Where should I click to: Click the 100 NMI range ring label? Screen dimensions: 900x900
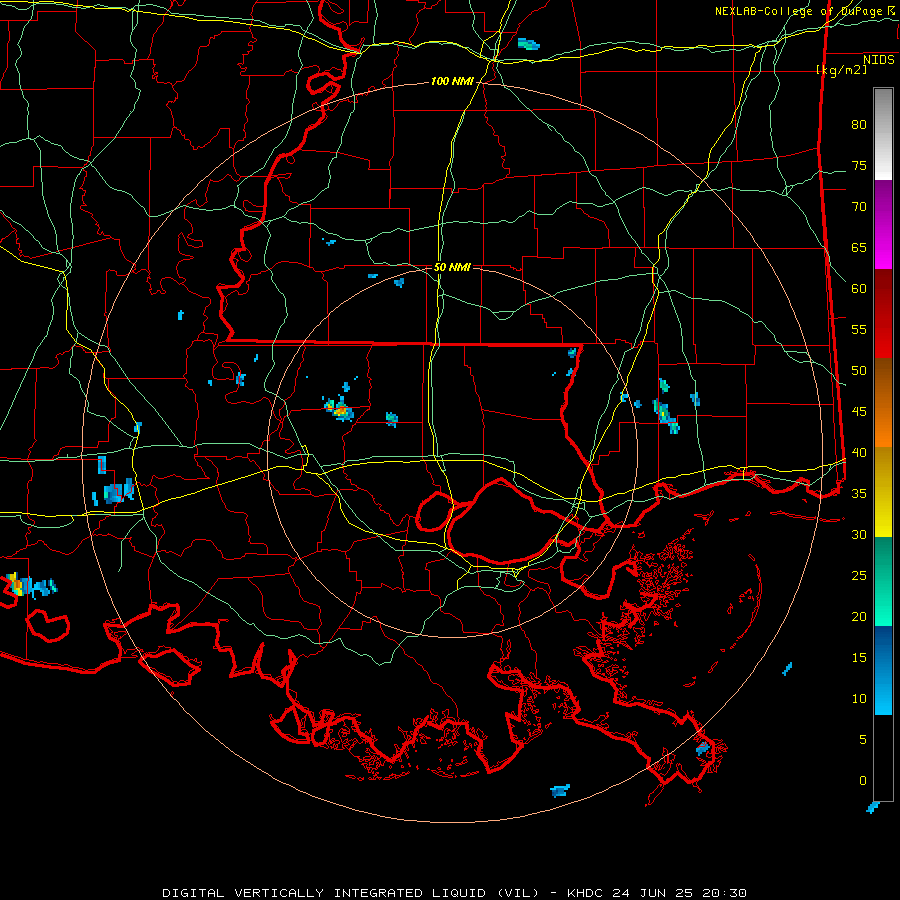point(452,82)
